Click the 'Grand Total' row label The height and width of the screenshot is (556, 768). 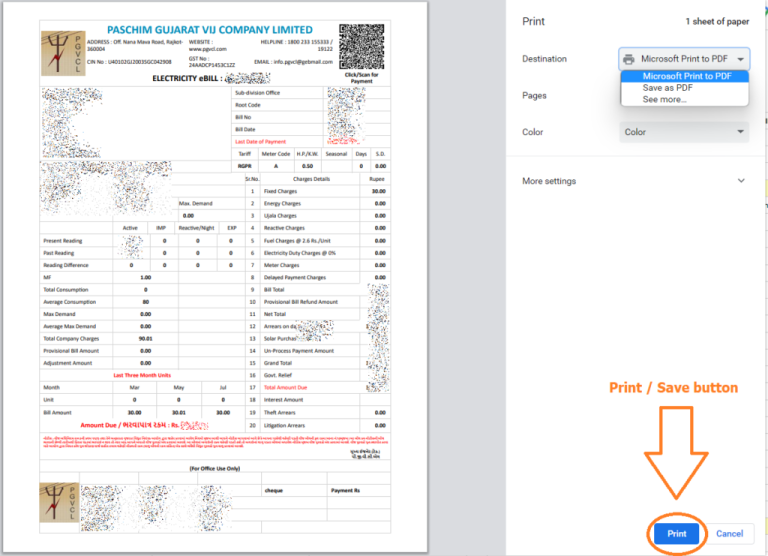tap(278, 363)
